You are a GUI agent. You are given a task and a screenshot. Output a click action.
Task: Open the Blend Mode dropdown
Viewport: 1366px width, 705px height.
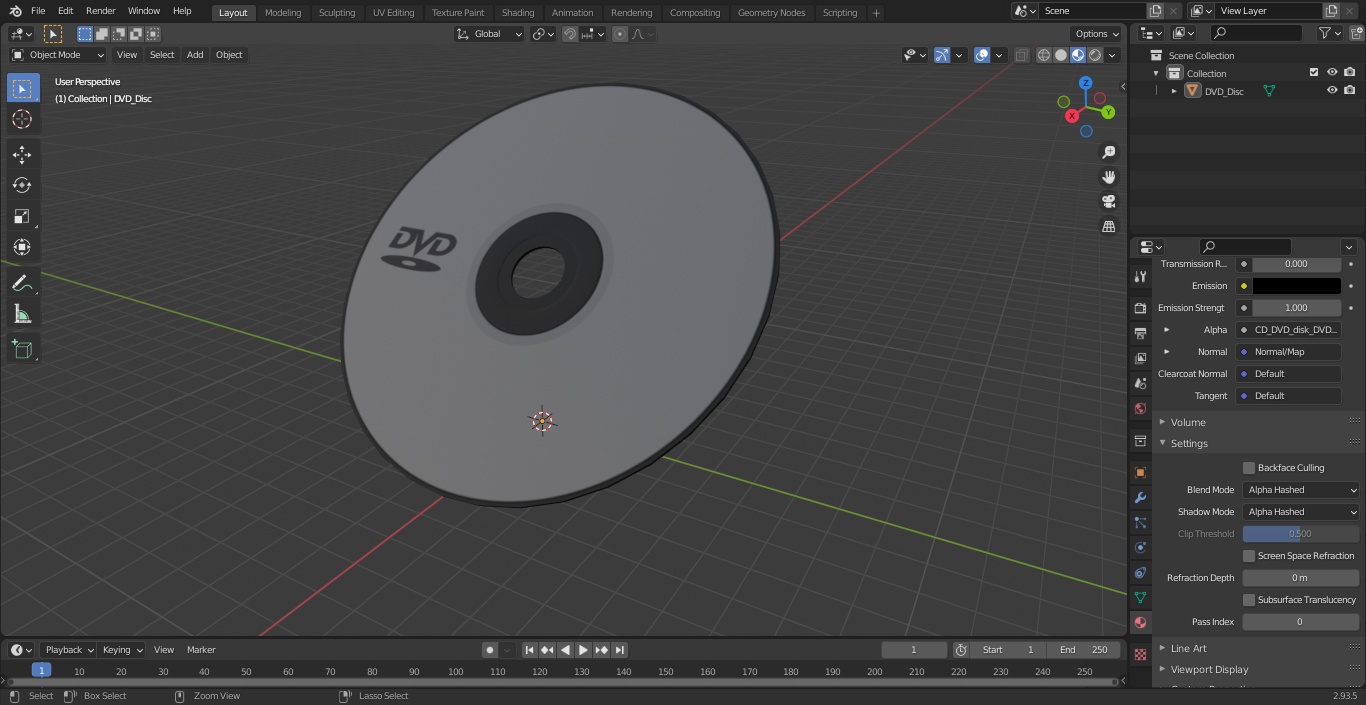[1301, 490]
